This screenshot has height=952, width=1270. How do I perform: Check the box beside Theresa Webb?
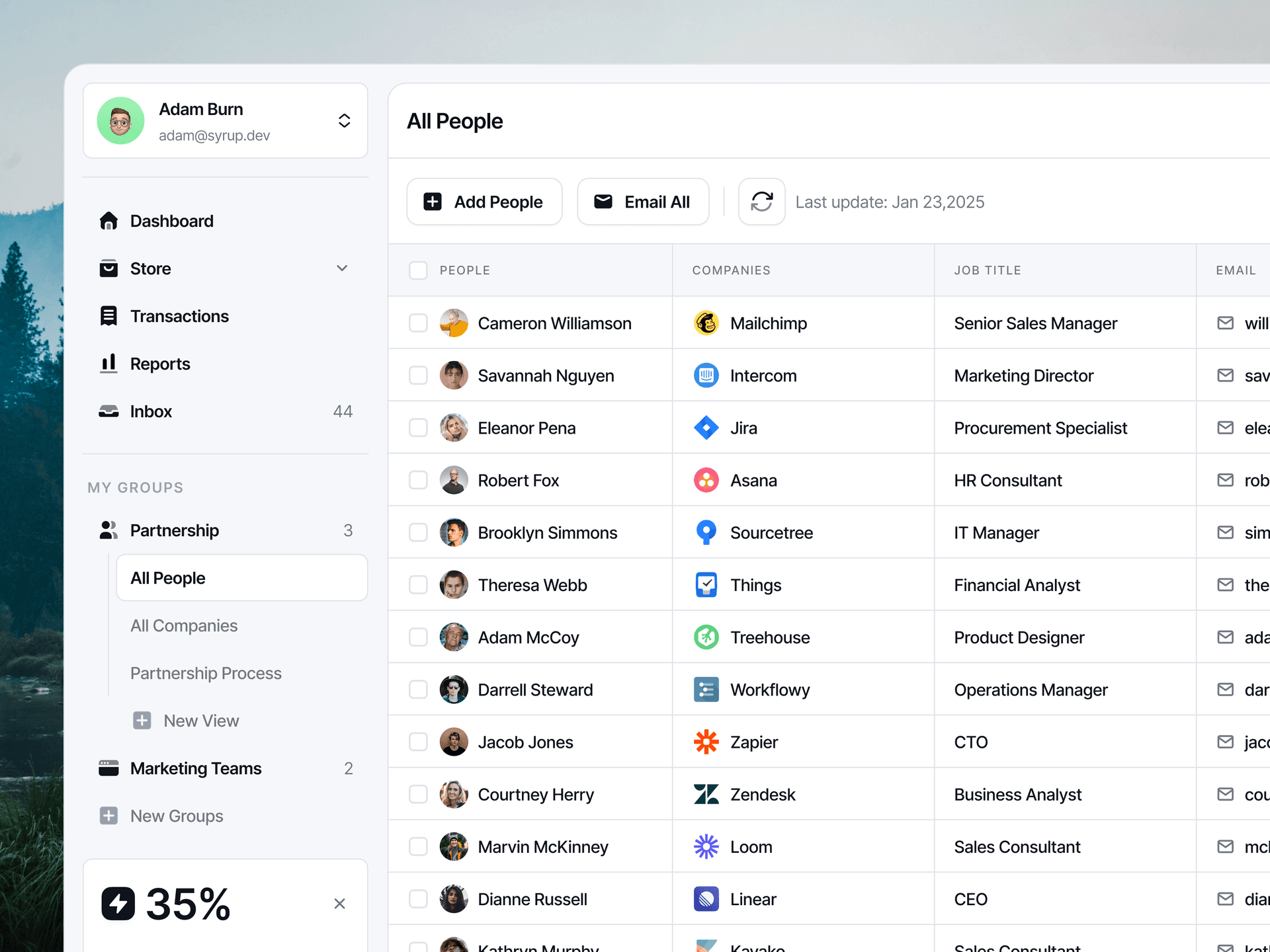(x=418, y=584)
